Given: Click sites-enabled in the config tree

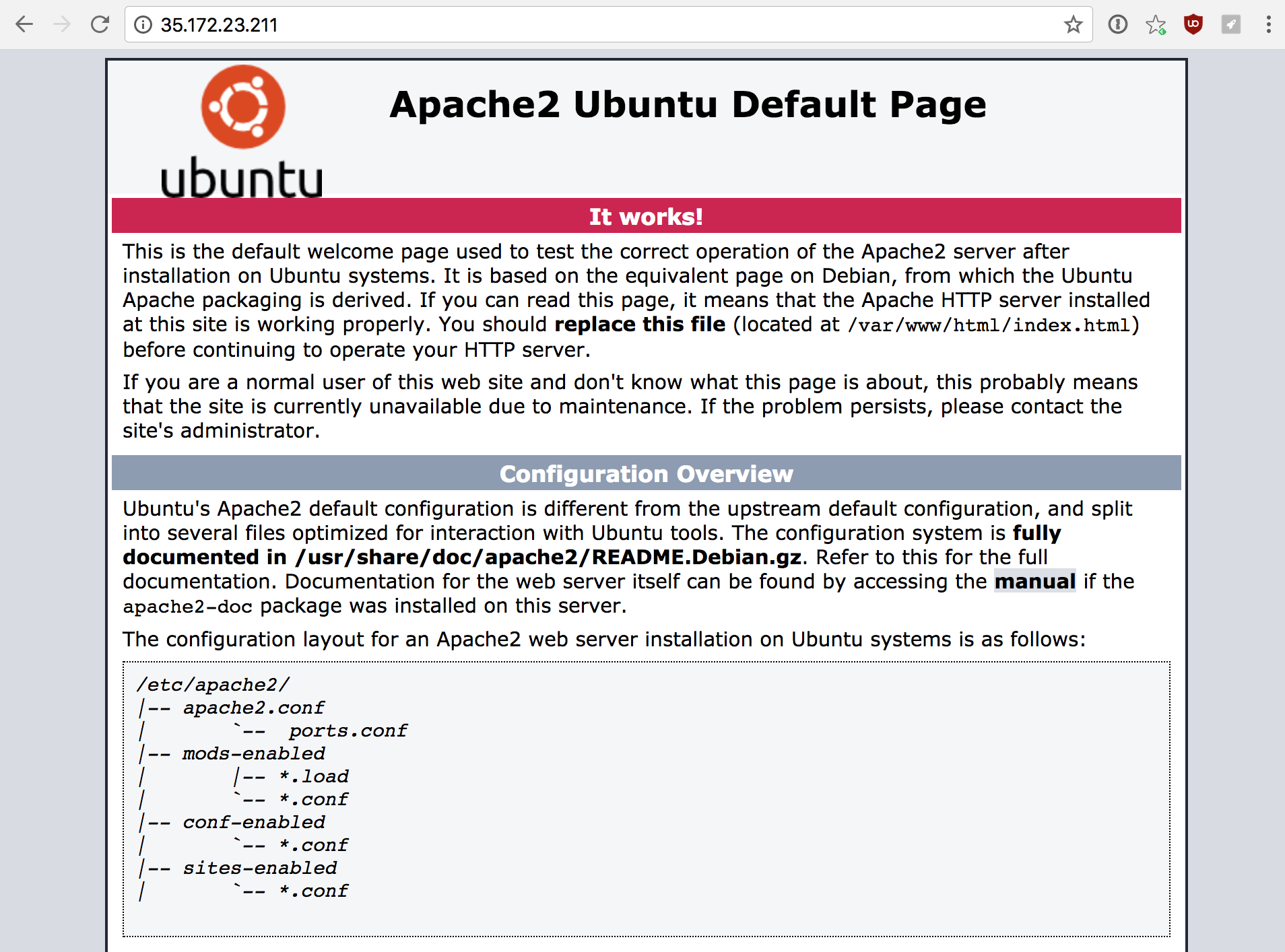Looking at the screenshot, I should click(x=259, y=868).
